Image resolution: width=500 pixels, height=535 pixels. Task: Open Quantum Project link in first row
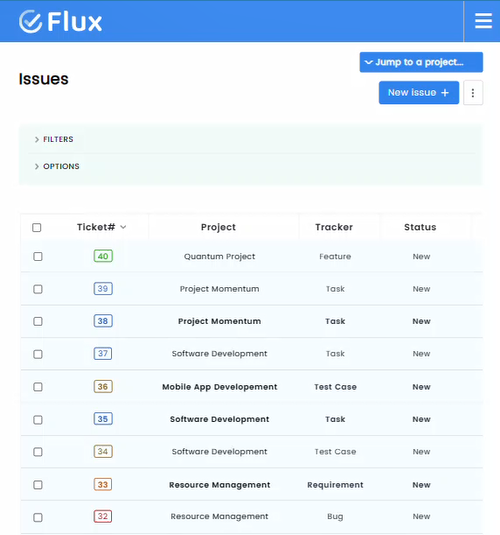[219, 257]
